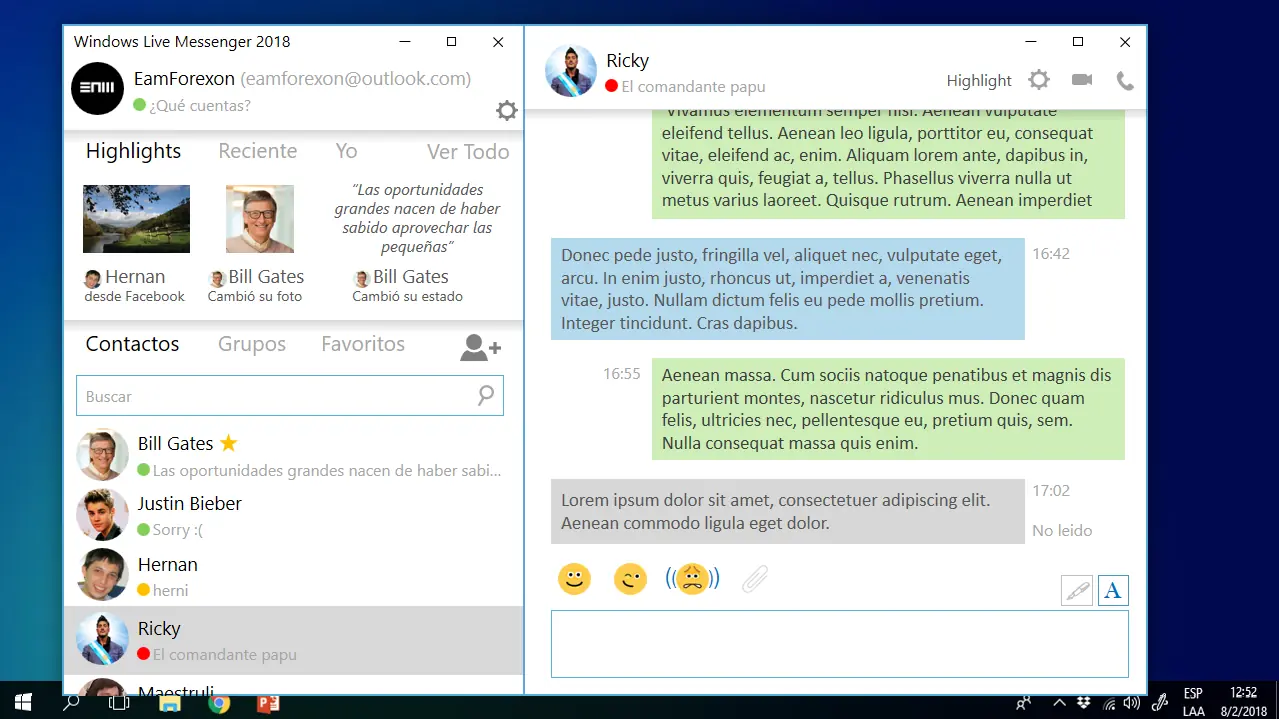Send the frustrated nudge emoticon

click(692, 578)
